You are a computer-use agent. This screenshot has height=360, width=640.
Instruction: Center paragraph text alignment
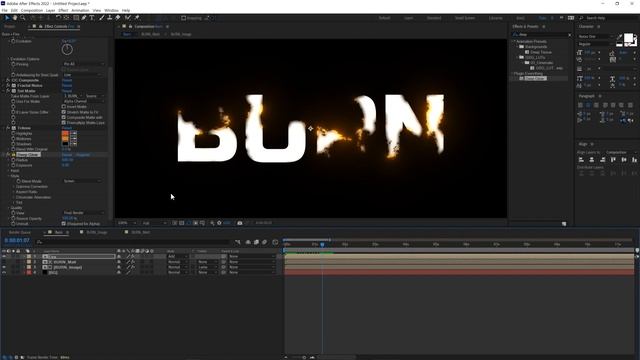point(588,105)
